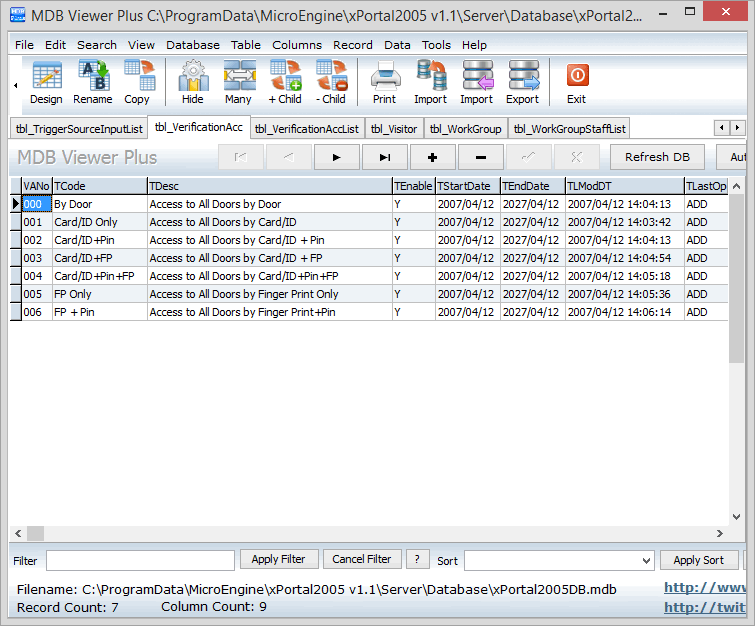
Task: Click the Rename table icon
Action: pyautogui.click(x=93, y=82)
